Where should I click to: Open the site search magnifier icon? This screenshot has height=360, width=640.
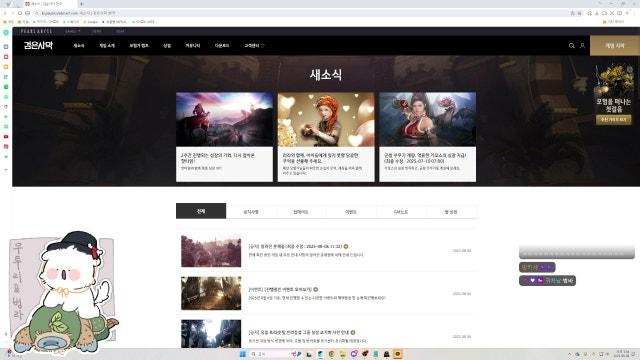pyautogui.click(x=571, y=46)
